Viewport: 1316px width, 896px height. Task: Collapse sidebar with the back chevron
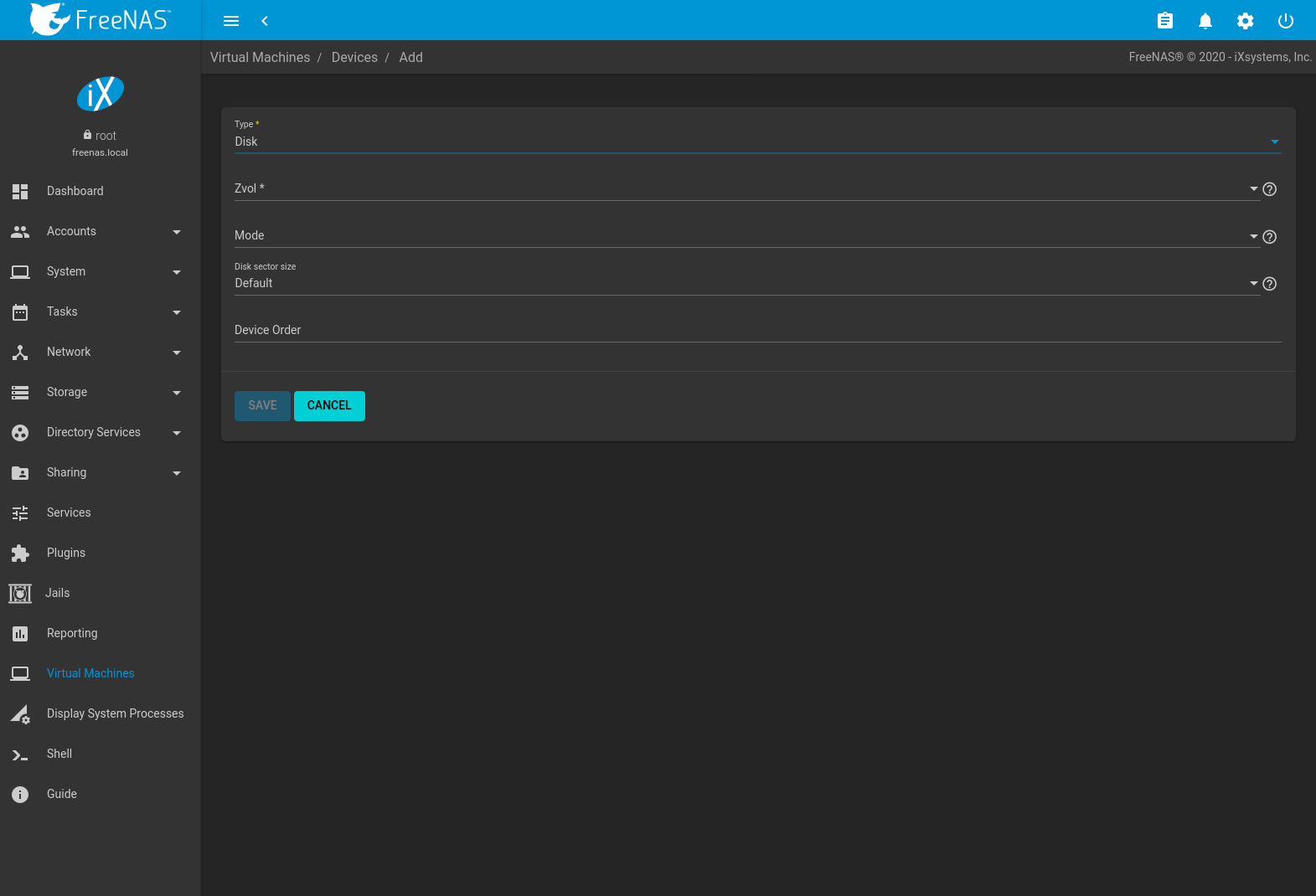[x=265, y=21]
